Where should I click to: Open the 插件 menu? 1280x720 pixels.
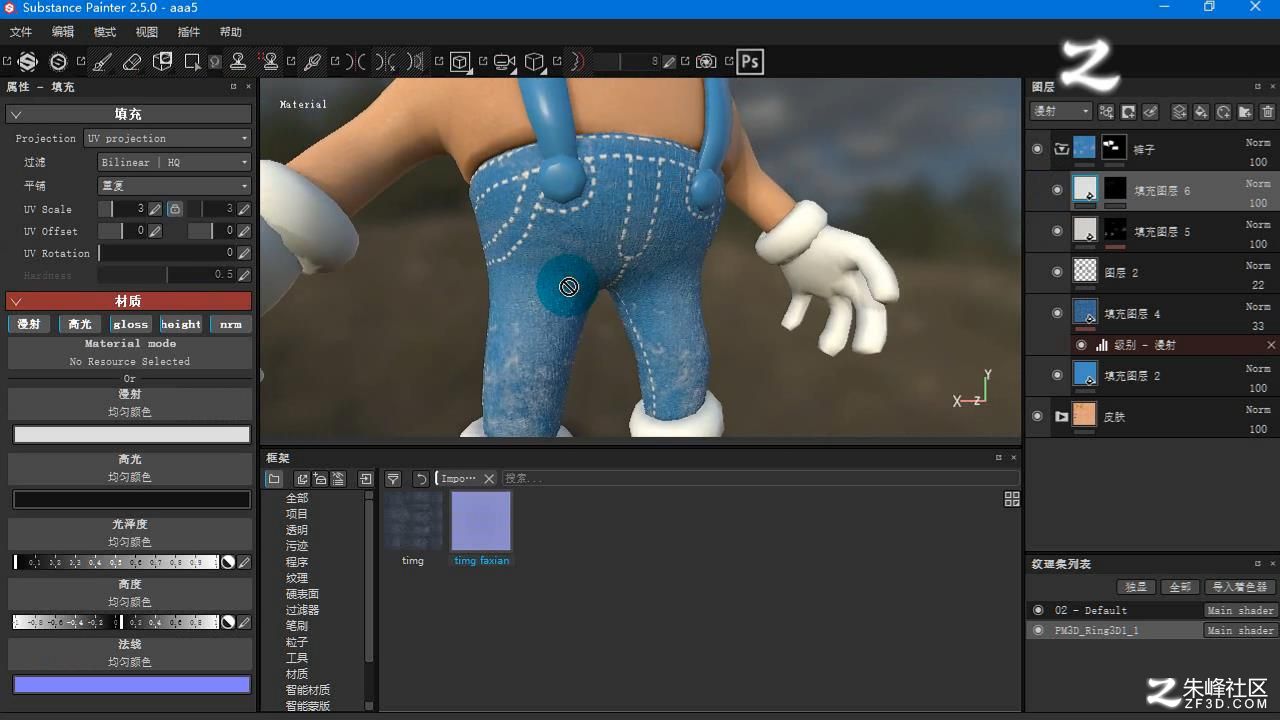pos(188,32)
